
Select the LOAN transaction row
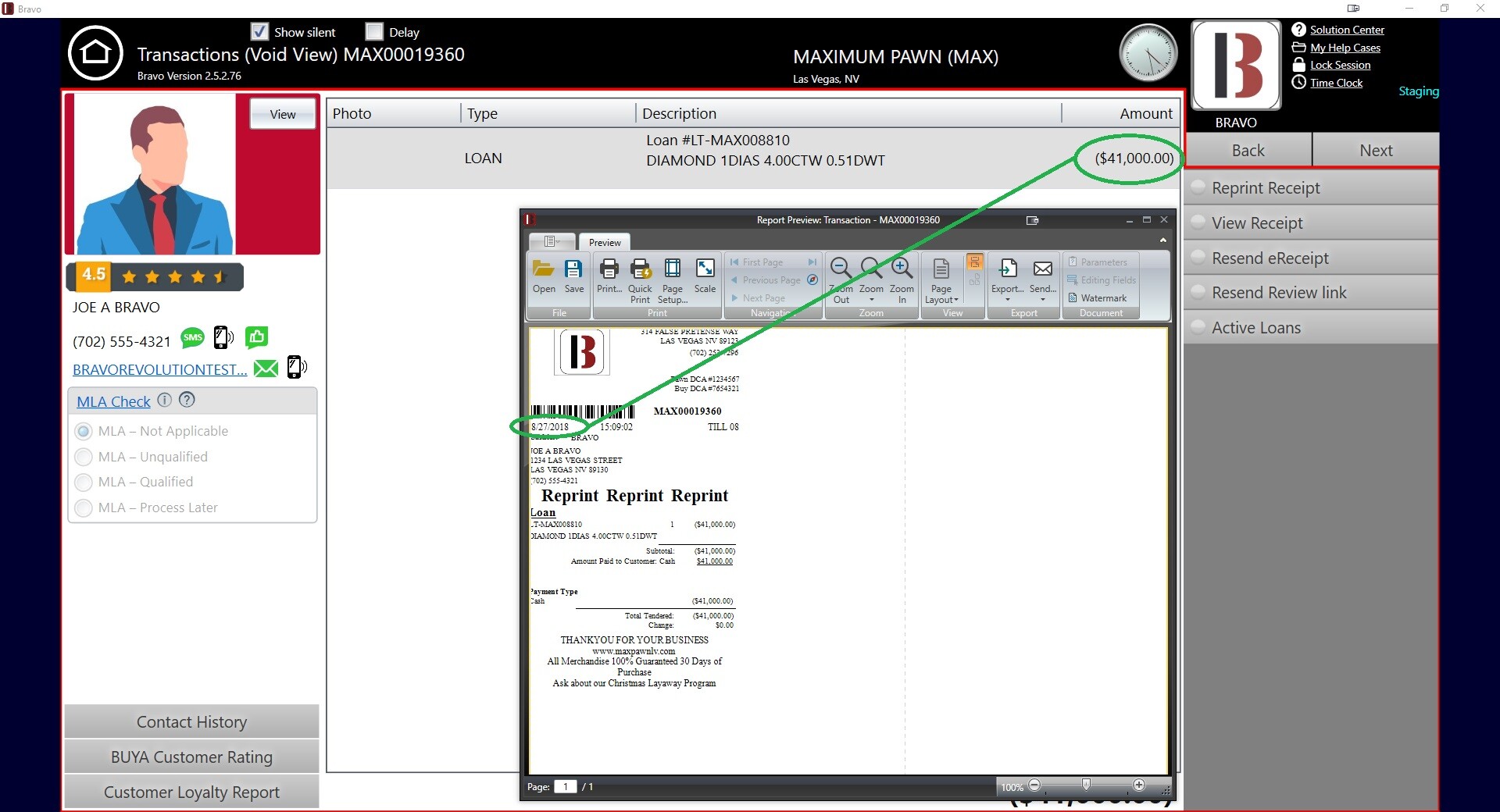click(753, 158)
